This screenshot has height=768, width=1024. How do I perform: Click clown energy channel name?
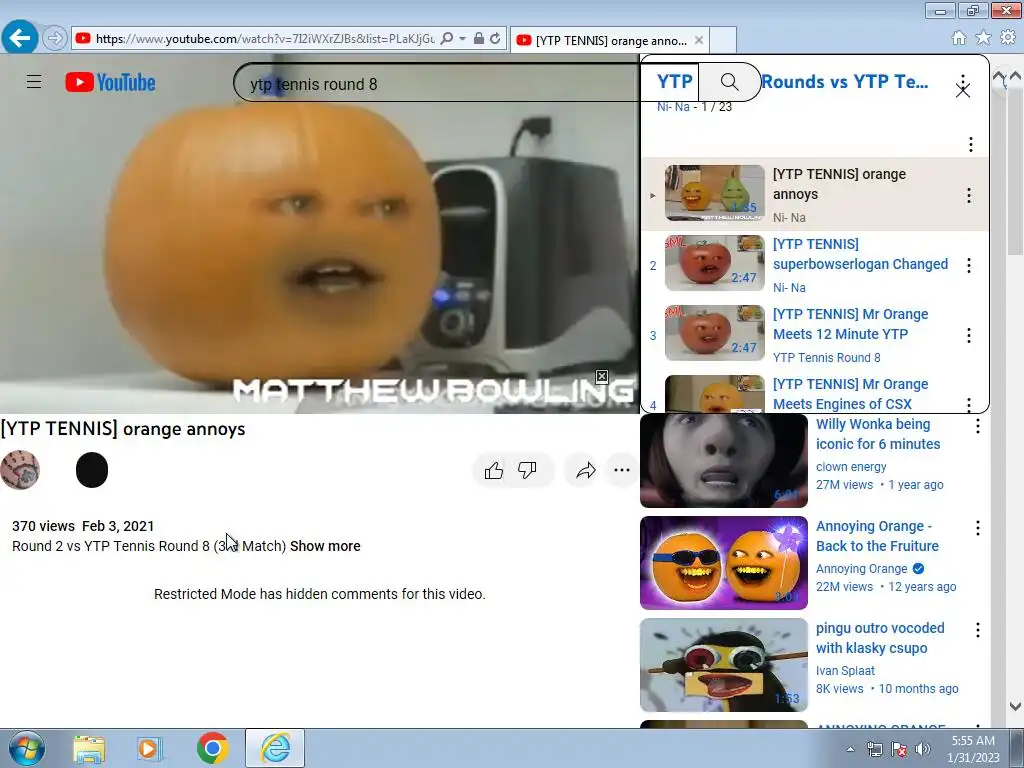[x=851, y=467]
